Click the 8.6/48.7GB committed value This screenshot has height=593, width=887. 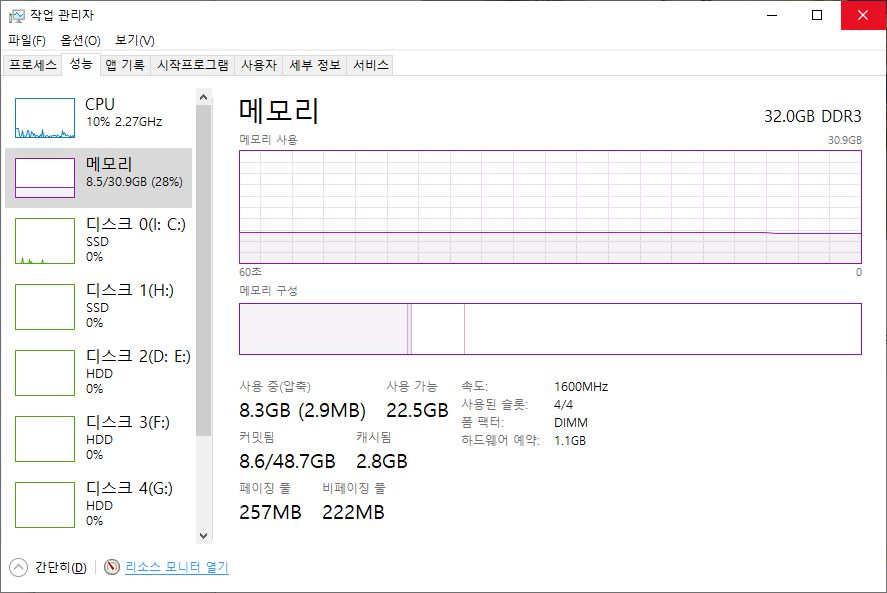click(x=287, y=461)
